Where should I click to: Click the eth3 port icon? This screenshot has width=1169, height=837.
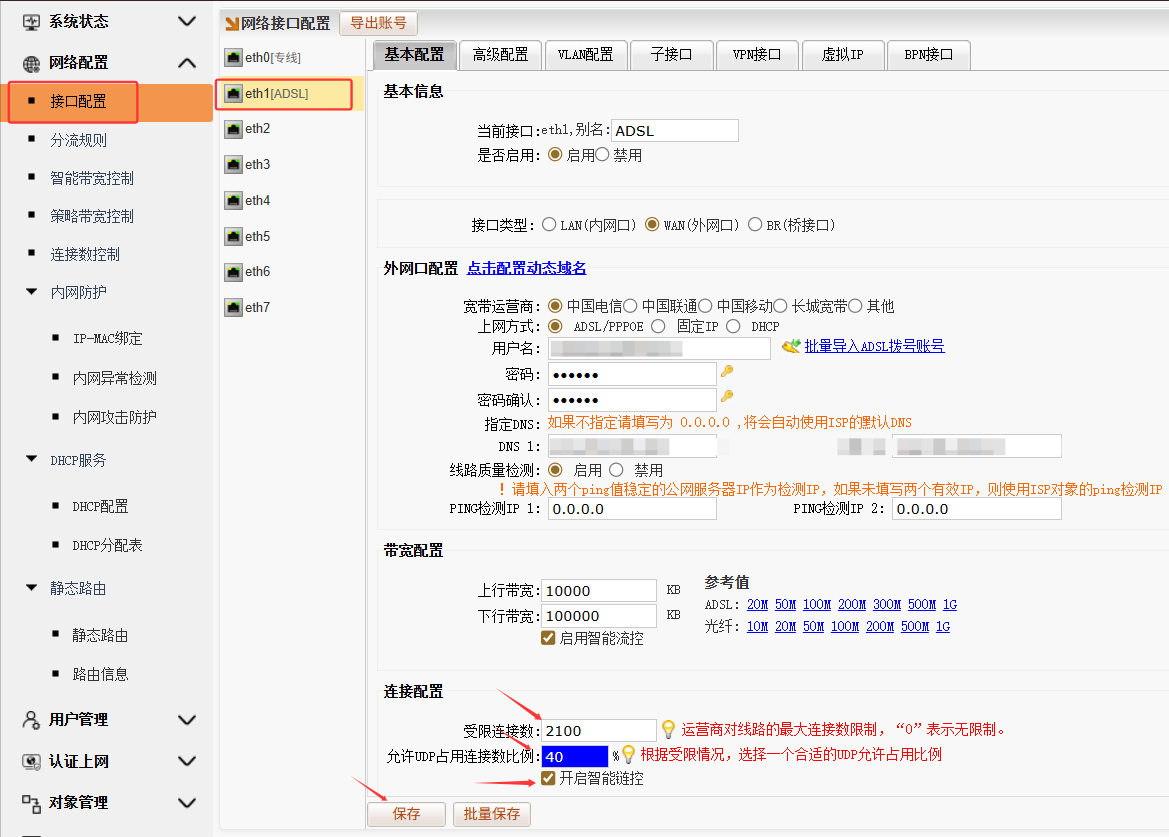pos(234,165)
